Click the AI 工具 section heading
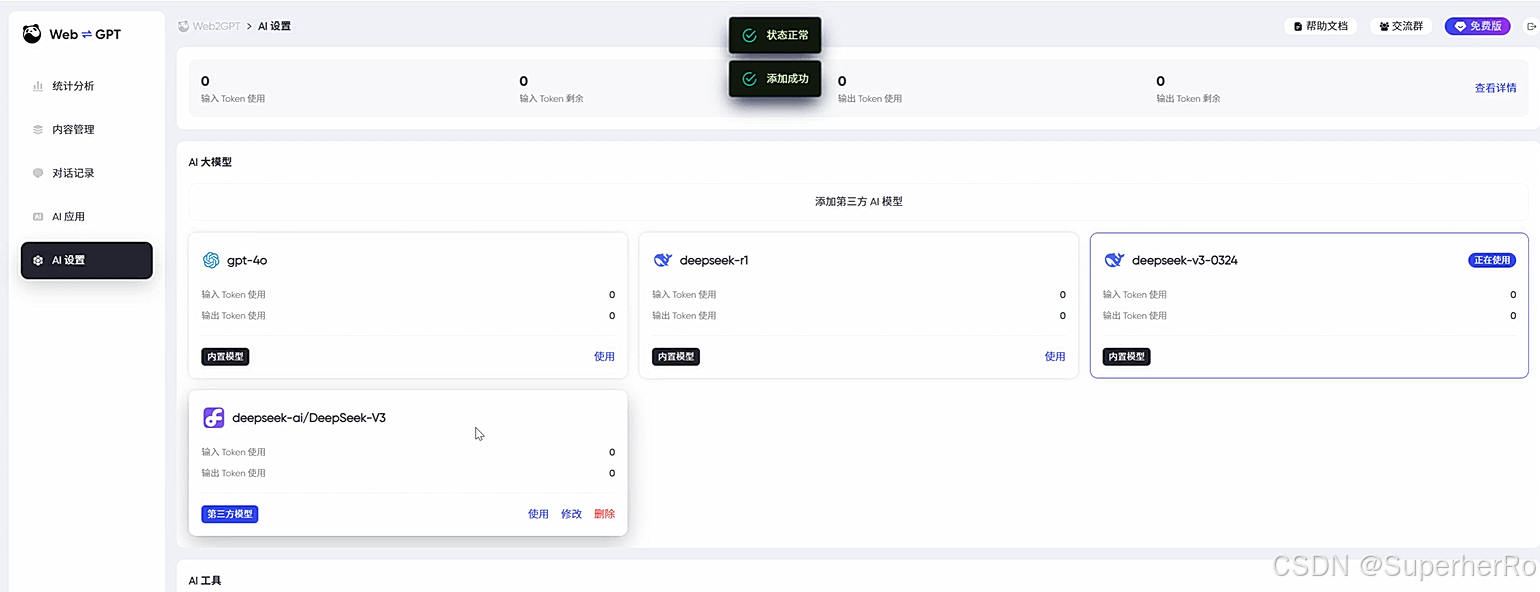This screenshot has width=1540, height=592. pos(205,580)
